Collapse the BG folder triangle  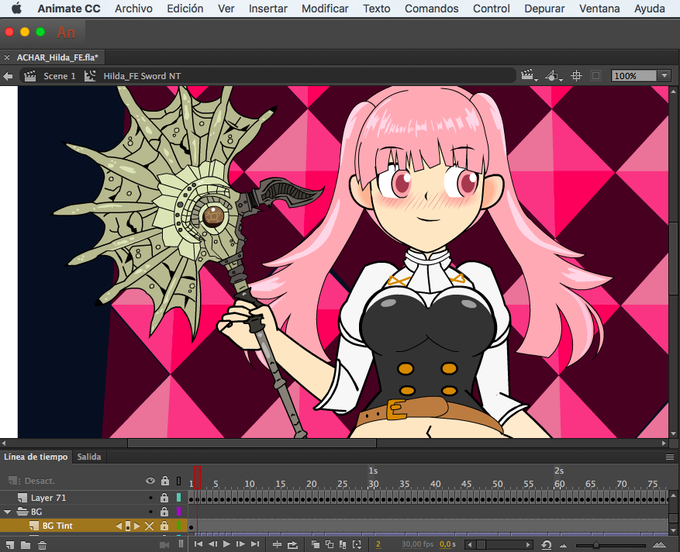(7, 512)
